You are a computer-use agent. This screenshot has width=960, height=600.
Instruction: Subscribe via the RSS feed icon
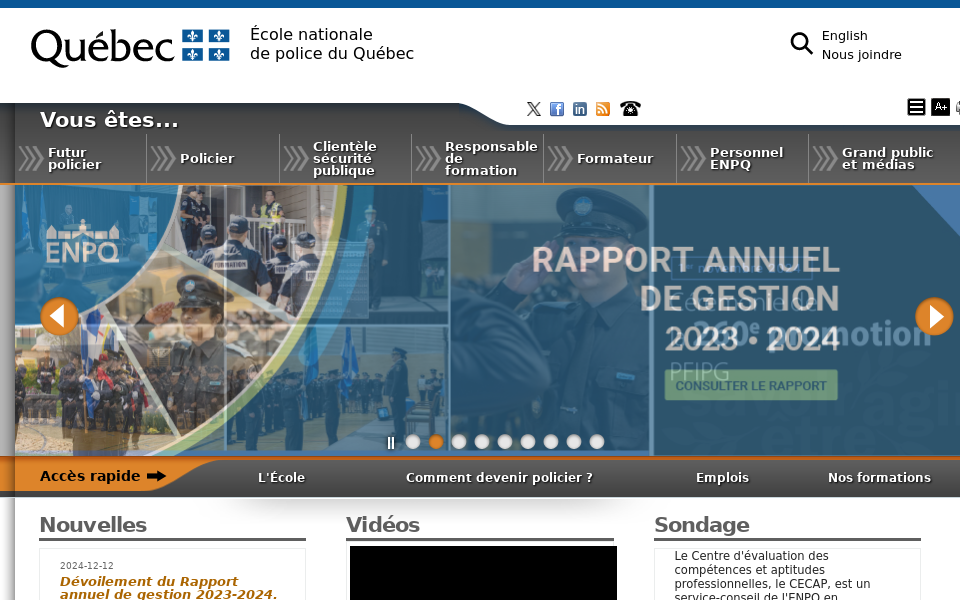[x=603, y=108]
